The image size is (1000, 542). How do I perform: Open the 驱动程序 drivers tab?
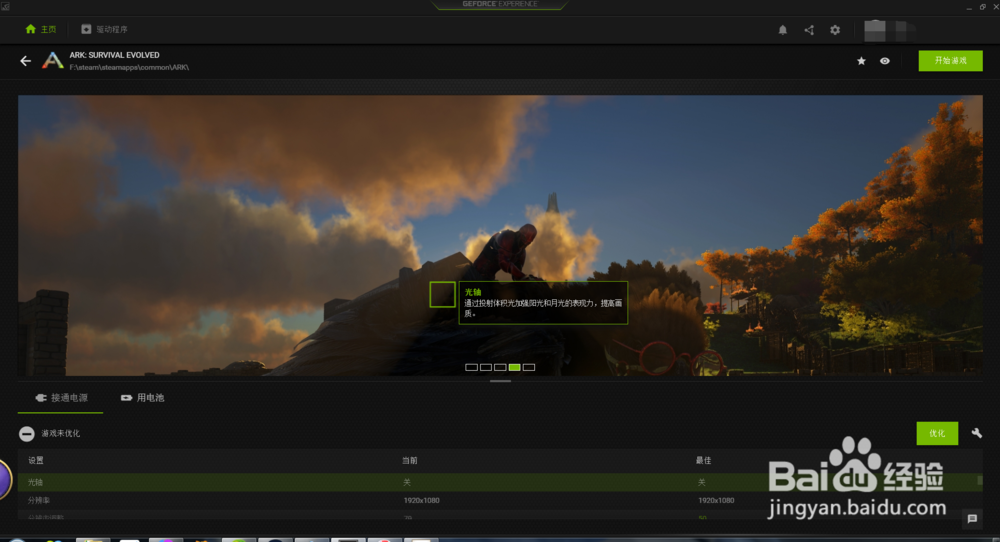click(104, 29)
